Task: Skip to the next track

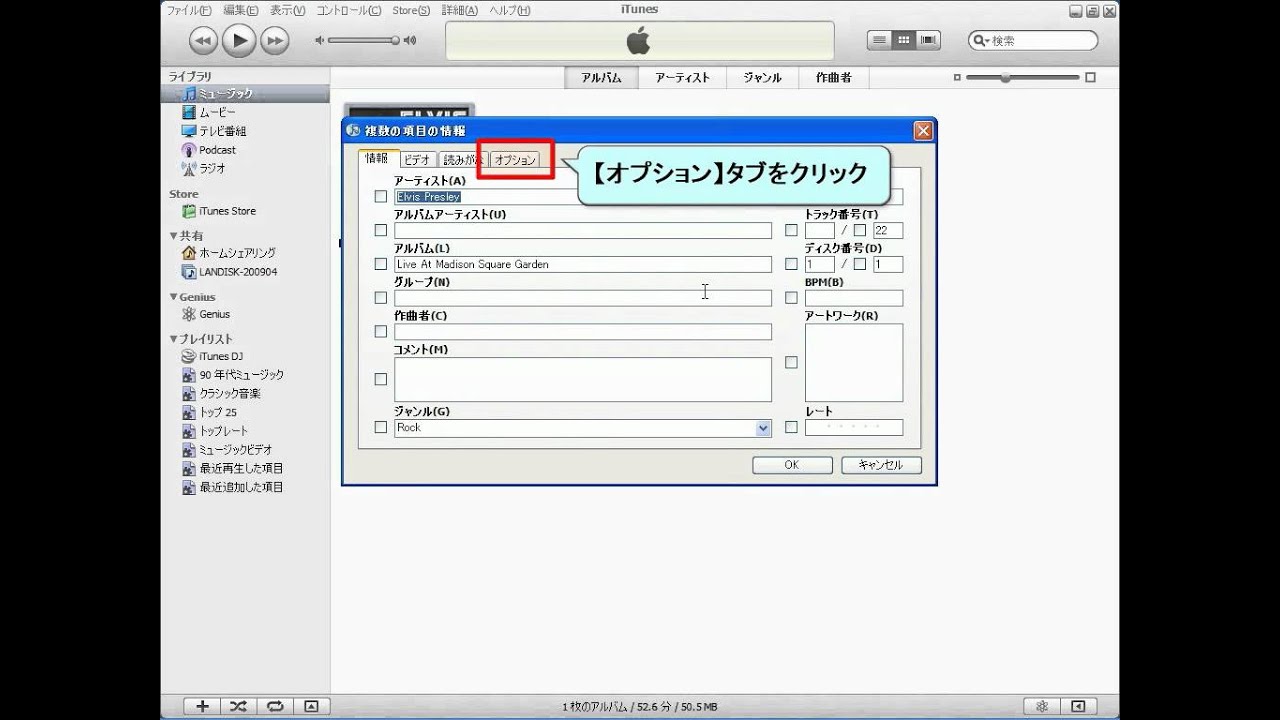Action: click(x=274, y=40)
